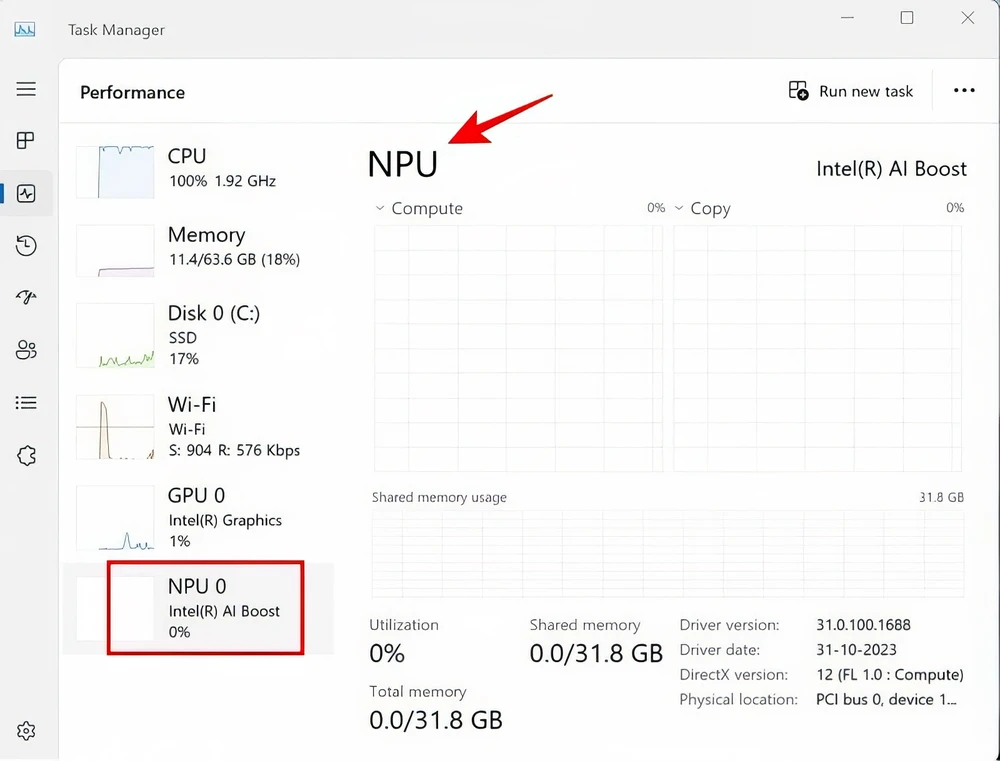The width and height of the screenshot is (1000, 761).
Task: Click the Task Manager logo icon in titlebar
Action: coord(24,29)
